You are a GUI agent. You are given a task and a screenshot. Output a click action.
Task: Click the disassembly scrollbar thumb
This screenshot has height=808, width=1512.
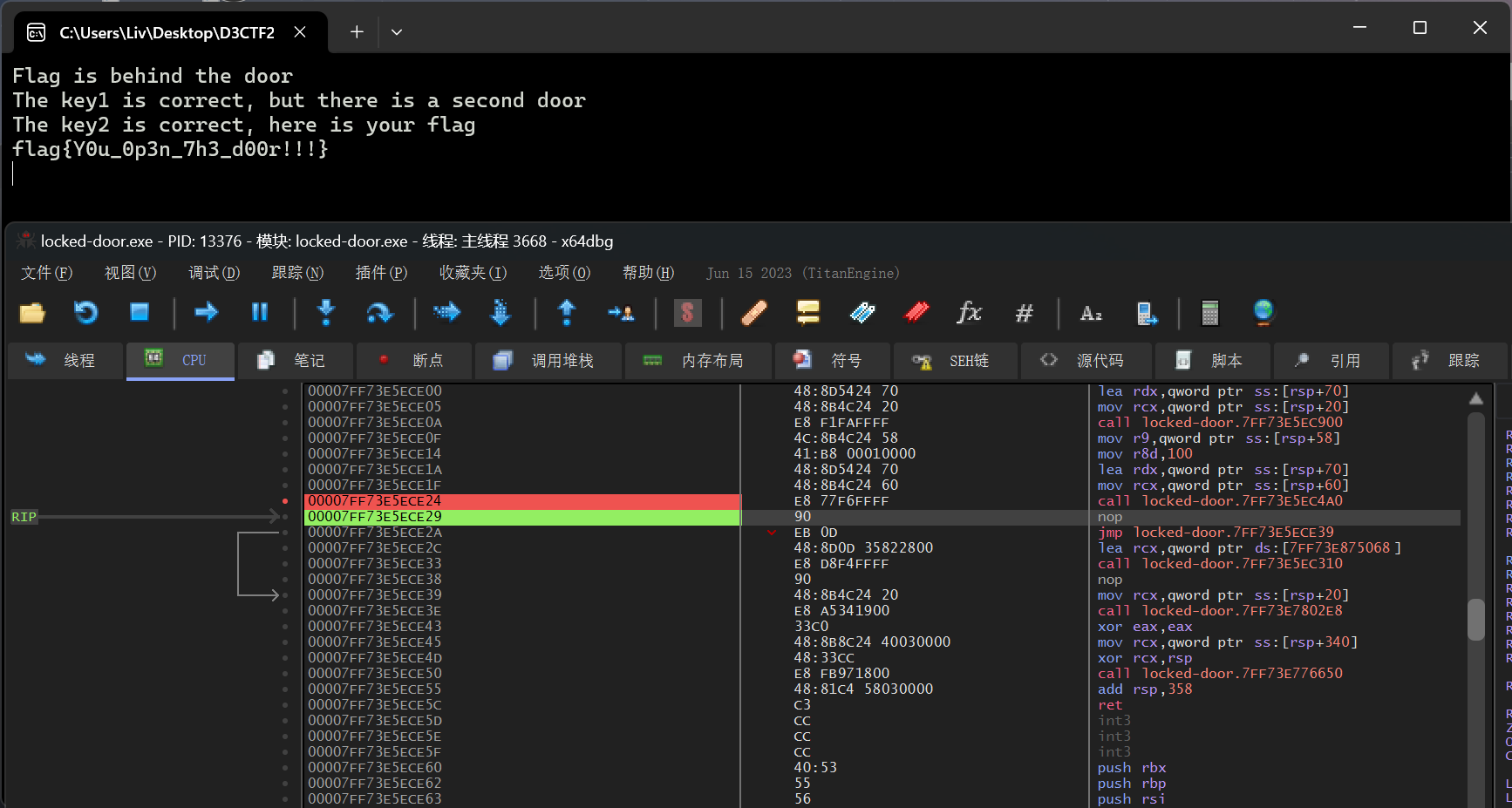pyautogui.click(x=1475, y=620)
